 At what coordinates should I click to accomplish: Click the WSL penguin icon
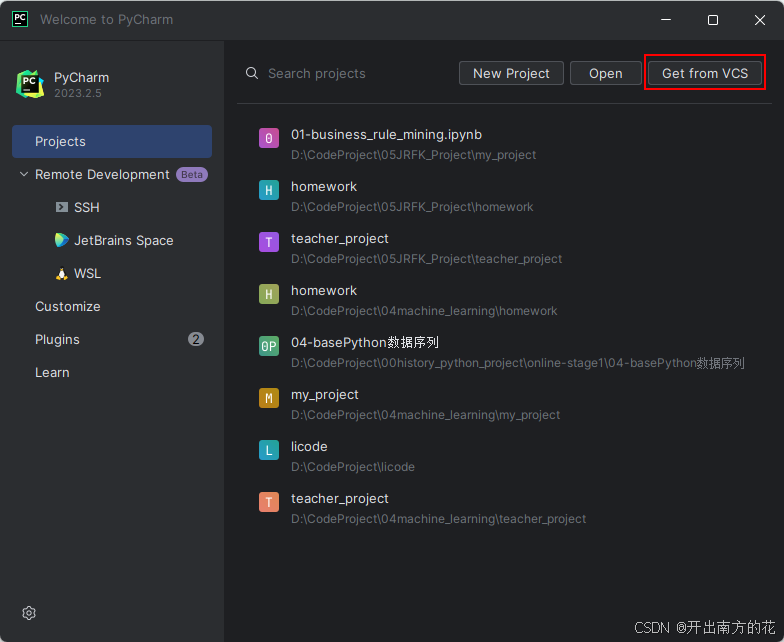point(62,274)
